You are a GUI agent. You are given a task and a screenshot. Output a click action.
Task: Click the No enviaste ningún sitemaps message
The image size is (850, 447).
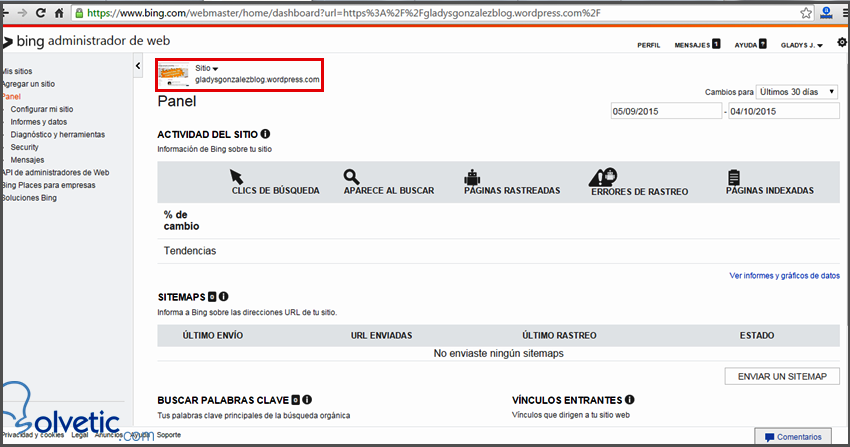pos(498,353)
